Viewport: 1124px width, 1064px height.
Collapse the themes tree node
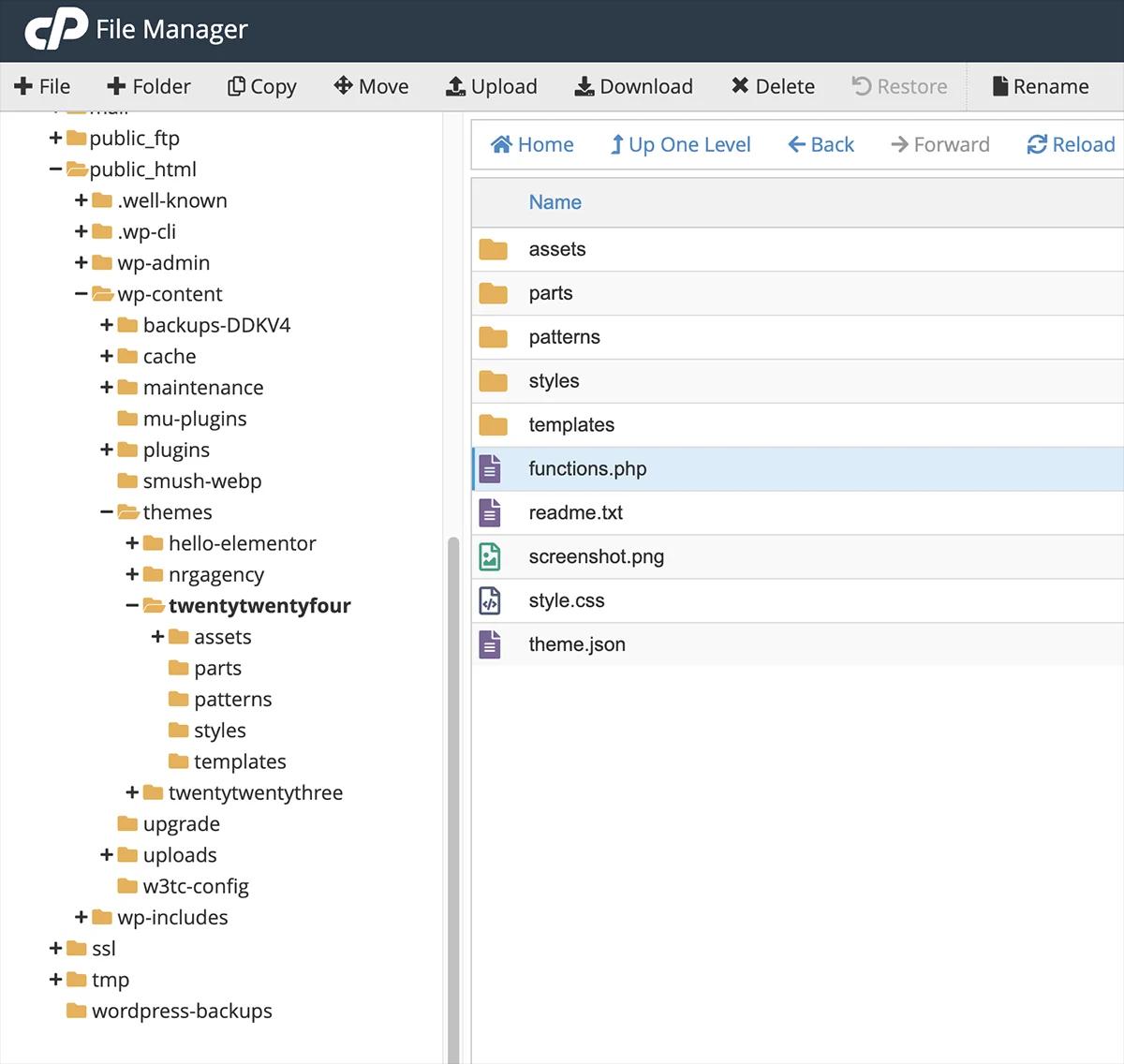pos(107,512)
